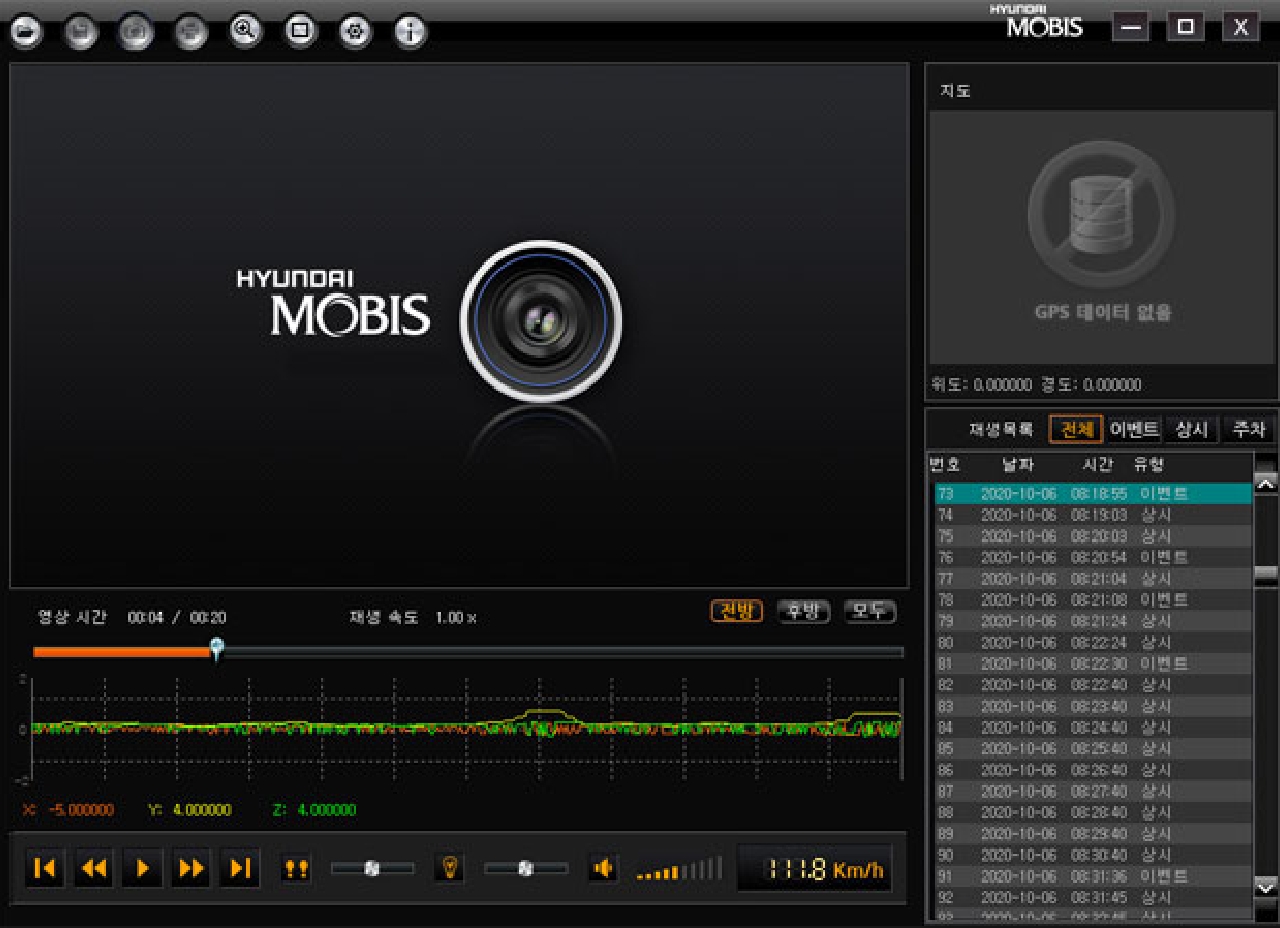Select playlist row 83 at 08:23:40
The image size is (1280, 928).
[x=1093, y=706]
